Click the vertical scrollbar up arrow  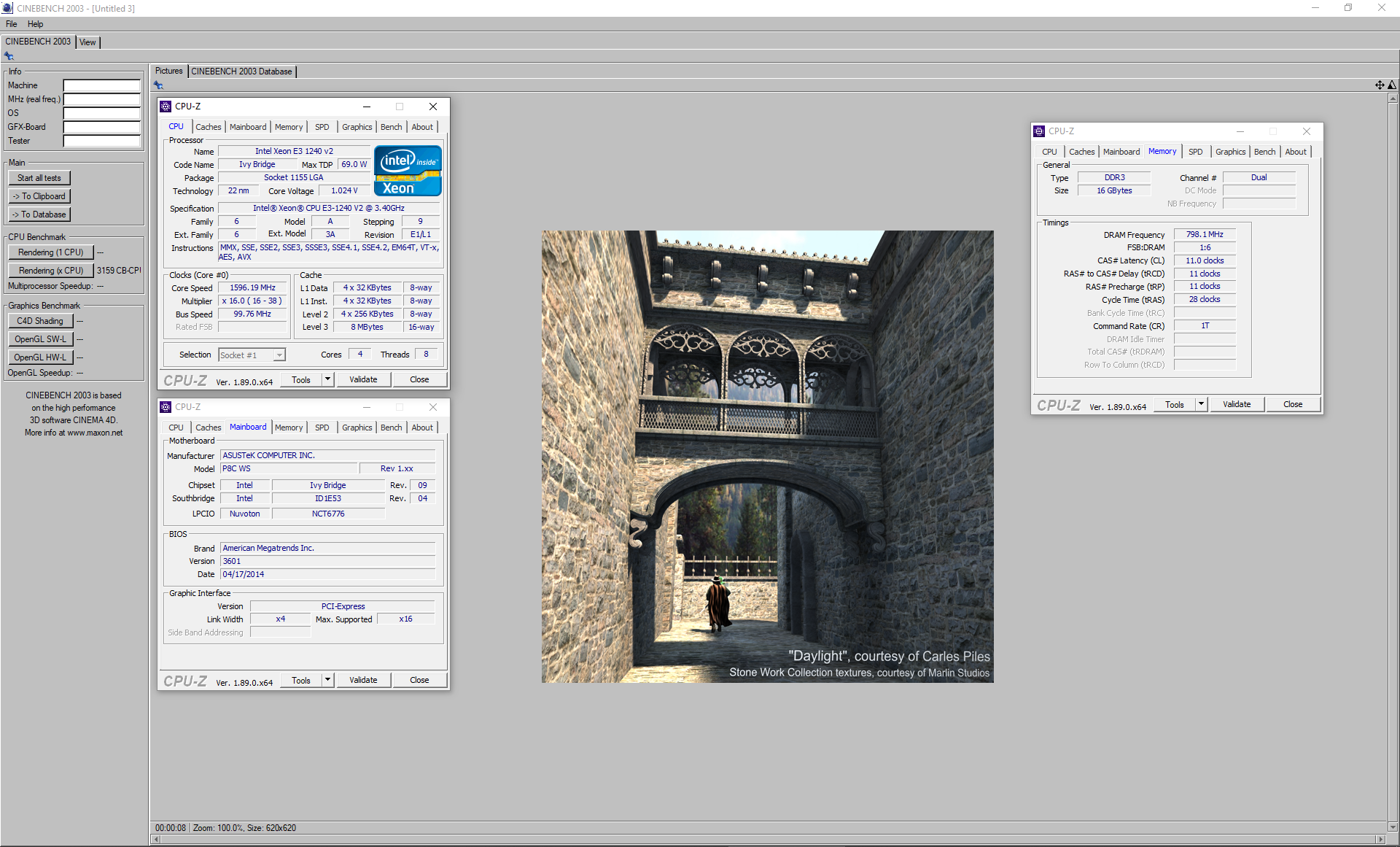[x=1393, y=98]
